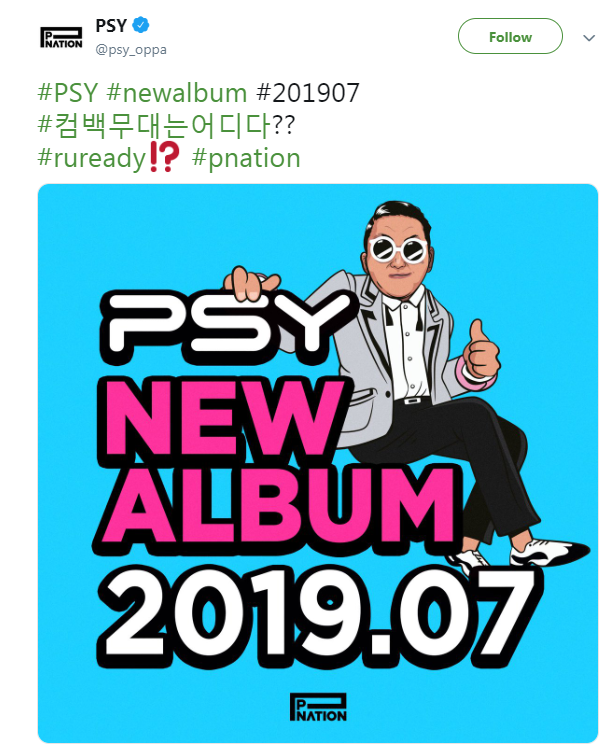Viewport: 609px width, 755px height.
Task: Click the red exclamation question mark emoji
Action: pyautogui.click(x=164, y=157)
